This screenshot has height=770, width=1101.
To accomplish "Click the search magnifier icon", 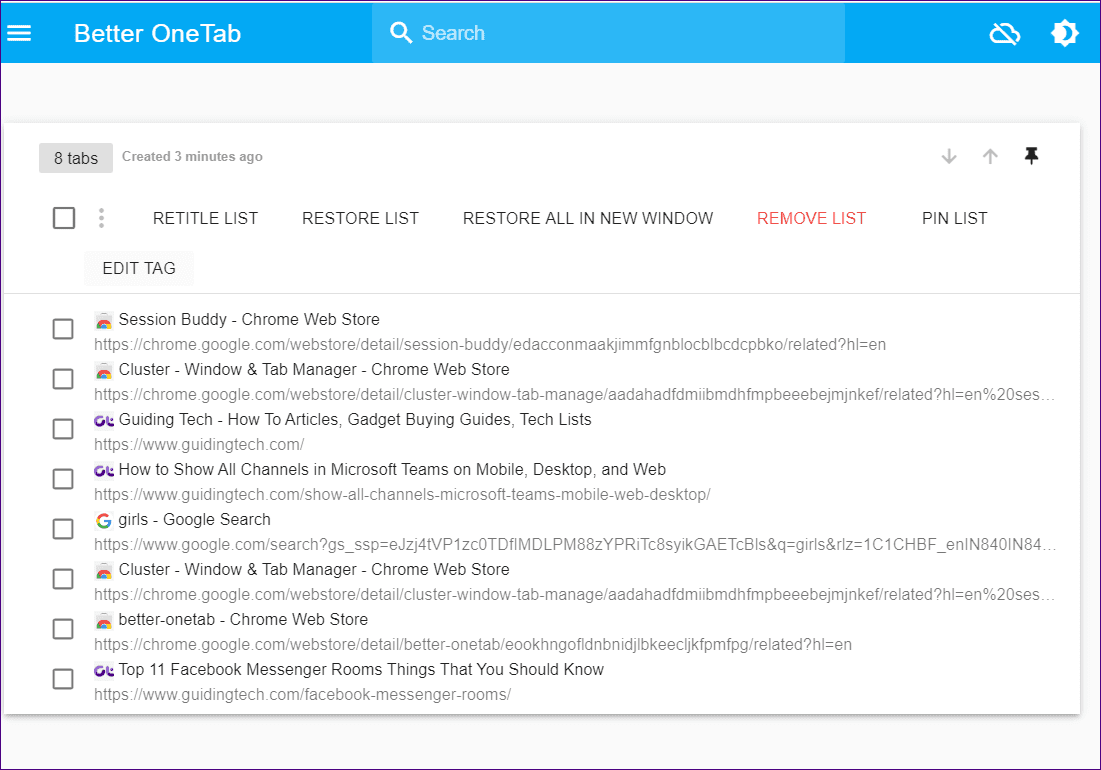I will [x=400, y=33].
